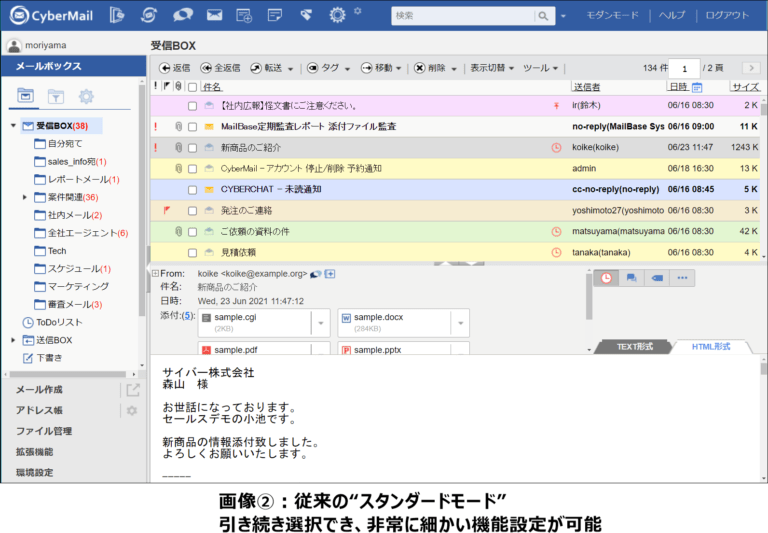Tick the checkbox for 見積依頼 email
768x533 pixels.
(192, 253)
